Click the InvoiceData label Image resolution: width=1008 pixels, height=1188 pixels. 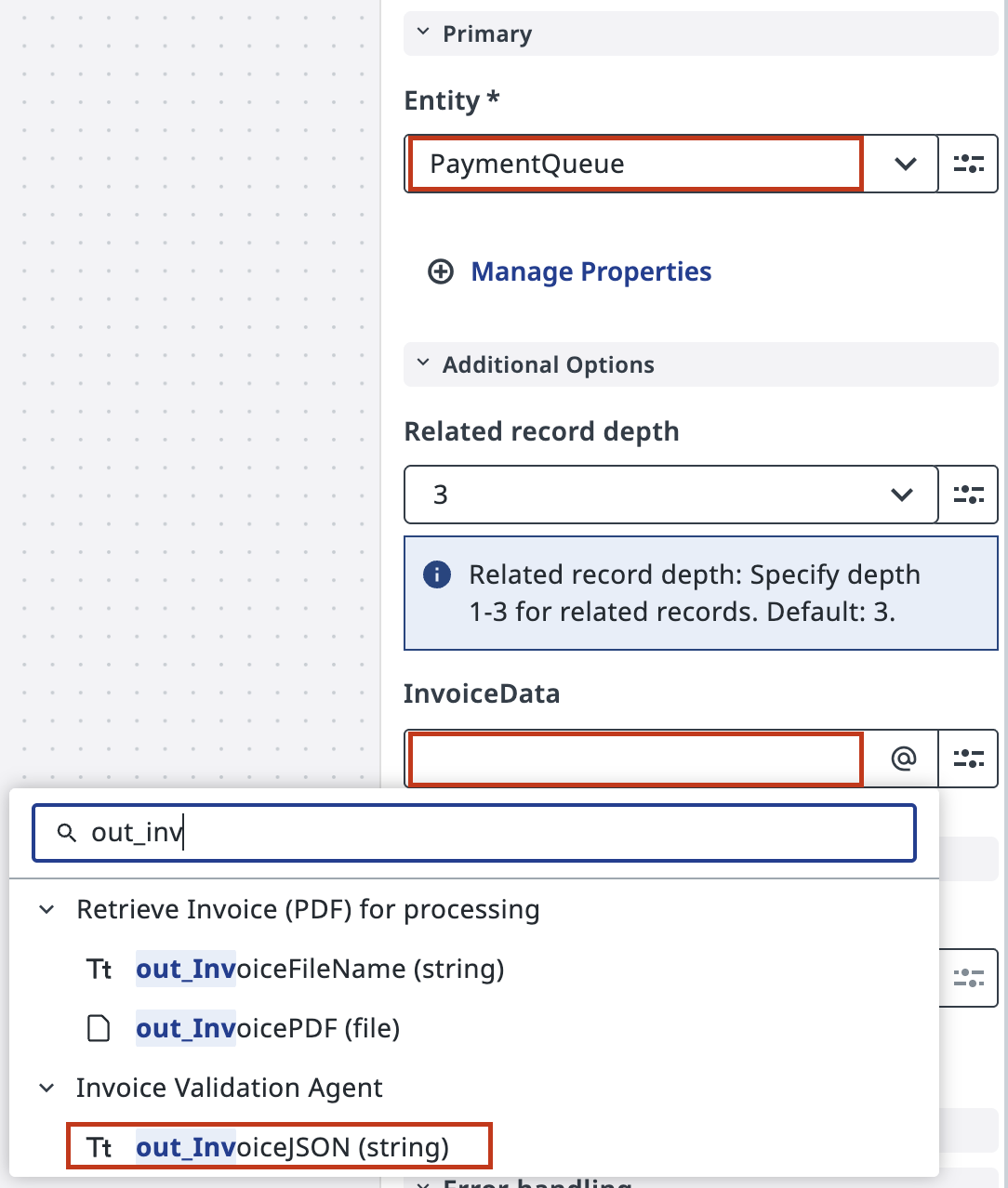click(482, 693)
